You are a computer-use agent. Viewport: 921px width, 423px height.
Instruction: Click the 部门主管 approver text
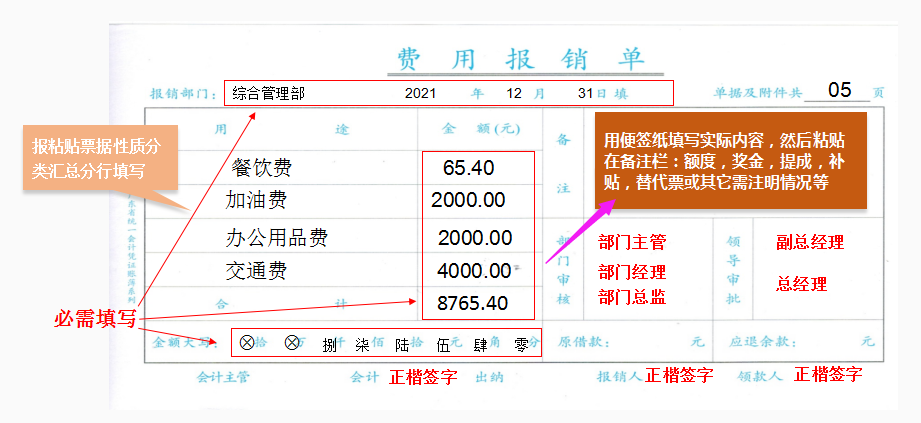pyautogui.click(x=632, y=242)
